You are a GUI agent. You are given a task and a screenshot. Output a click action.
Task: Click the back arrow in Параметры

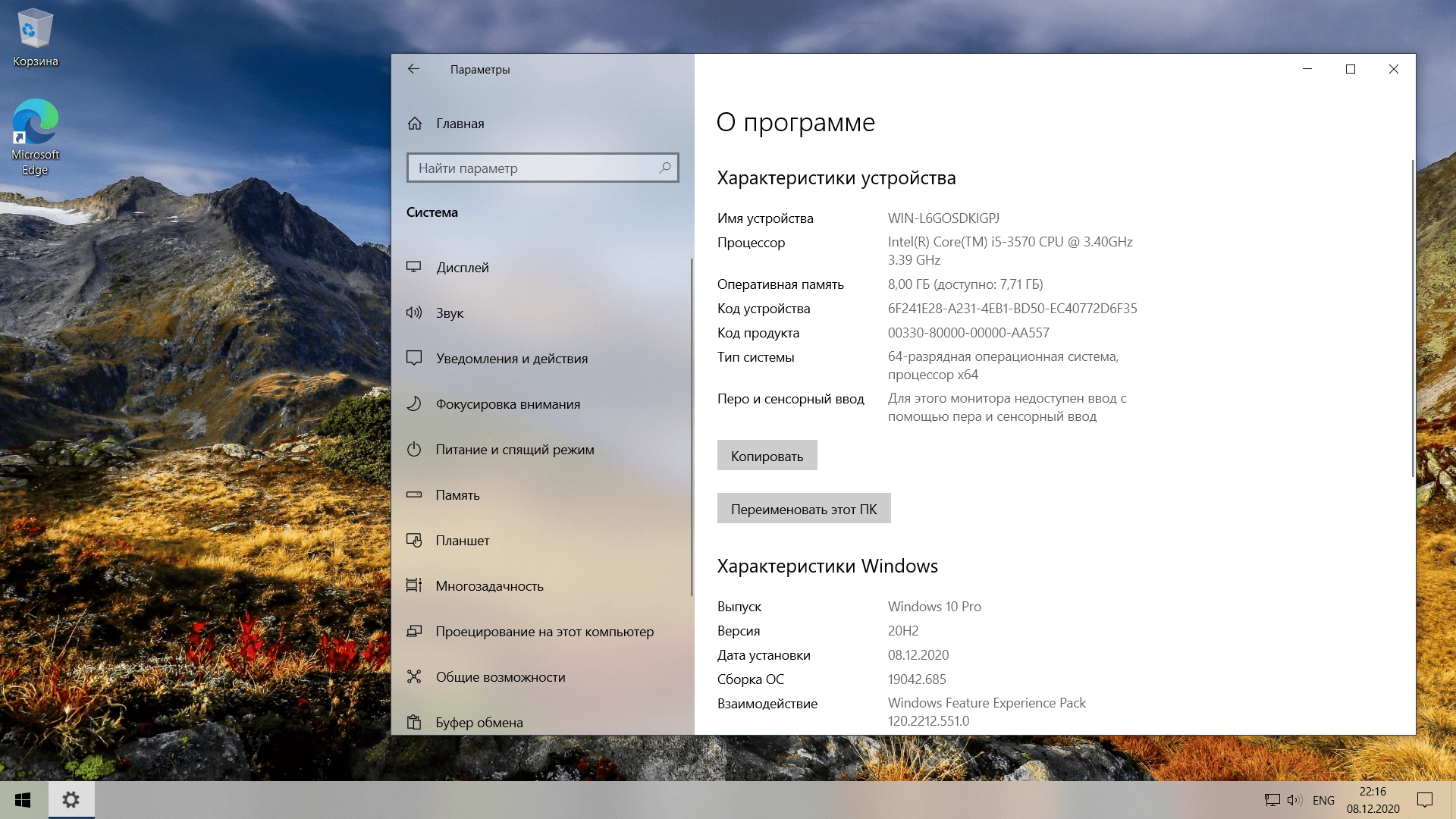(x=413, y=69)
